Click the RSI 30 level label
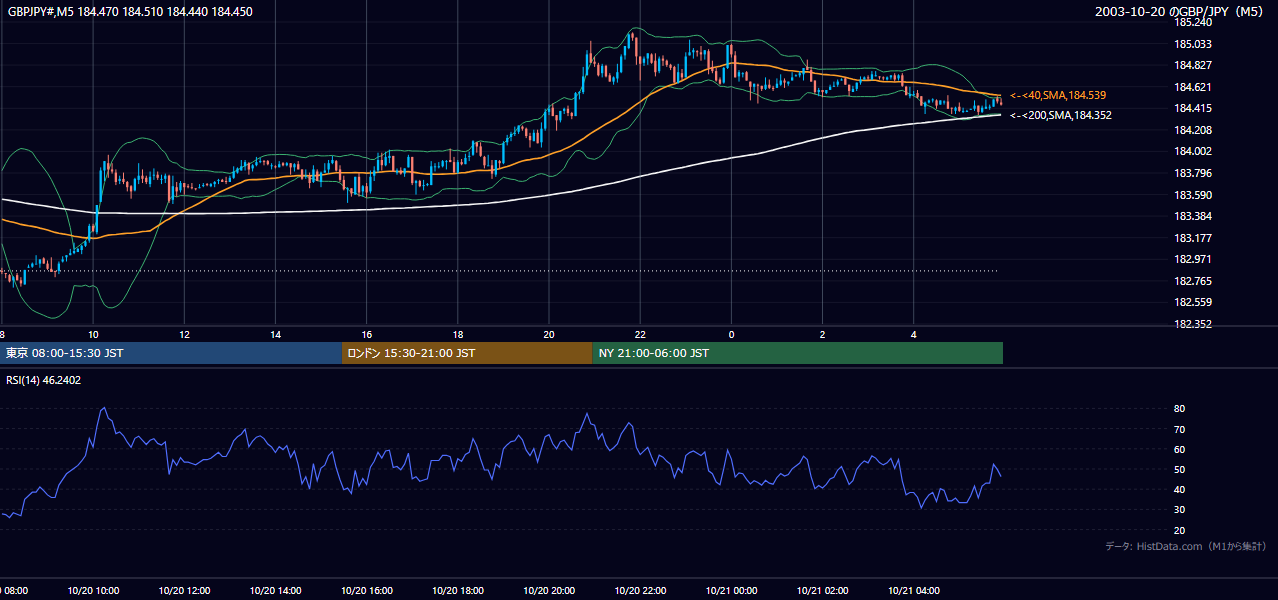 [1180, 510]
